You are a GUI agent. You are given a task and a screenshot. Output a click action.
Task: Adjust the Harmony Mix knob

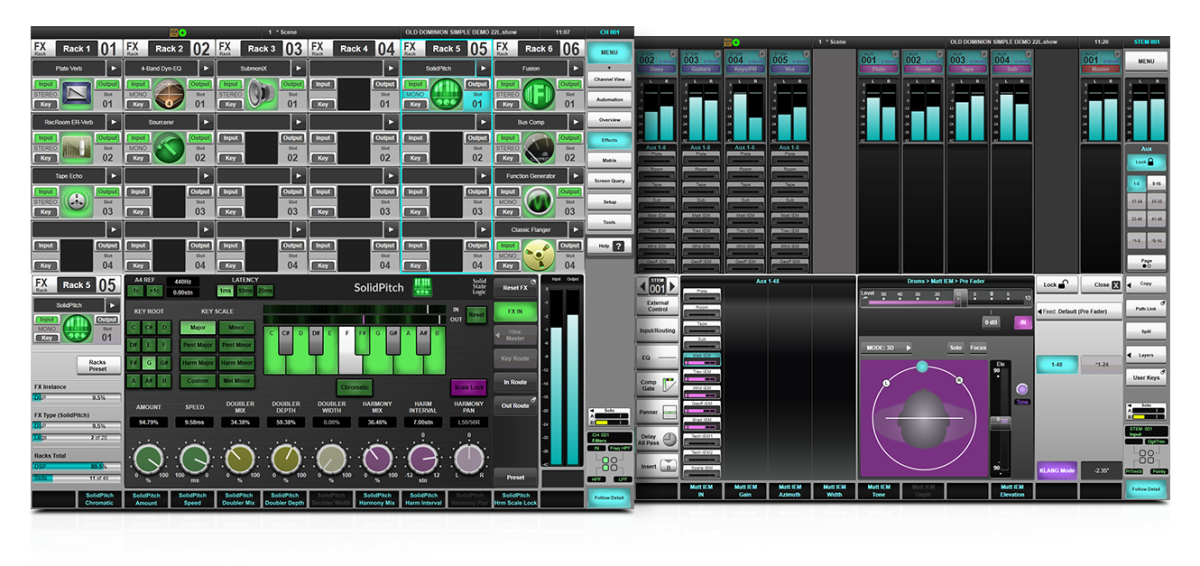376,458
